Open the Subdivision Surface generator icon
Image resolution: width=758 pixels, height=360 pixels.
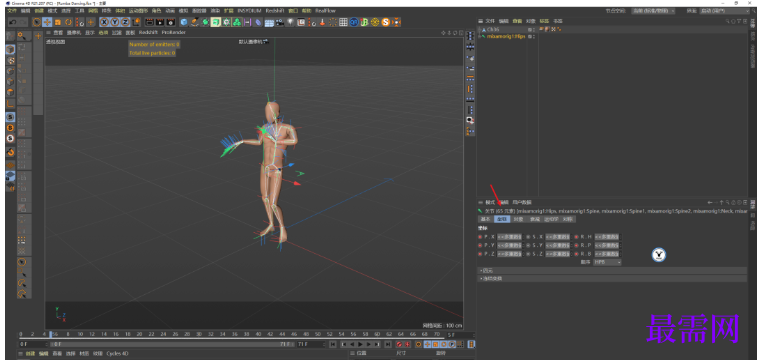pyautogui.click(x=205, y=22)
